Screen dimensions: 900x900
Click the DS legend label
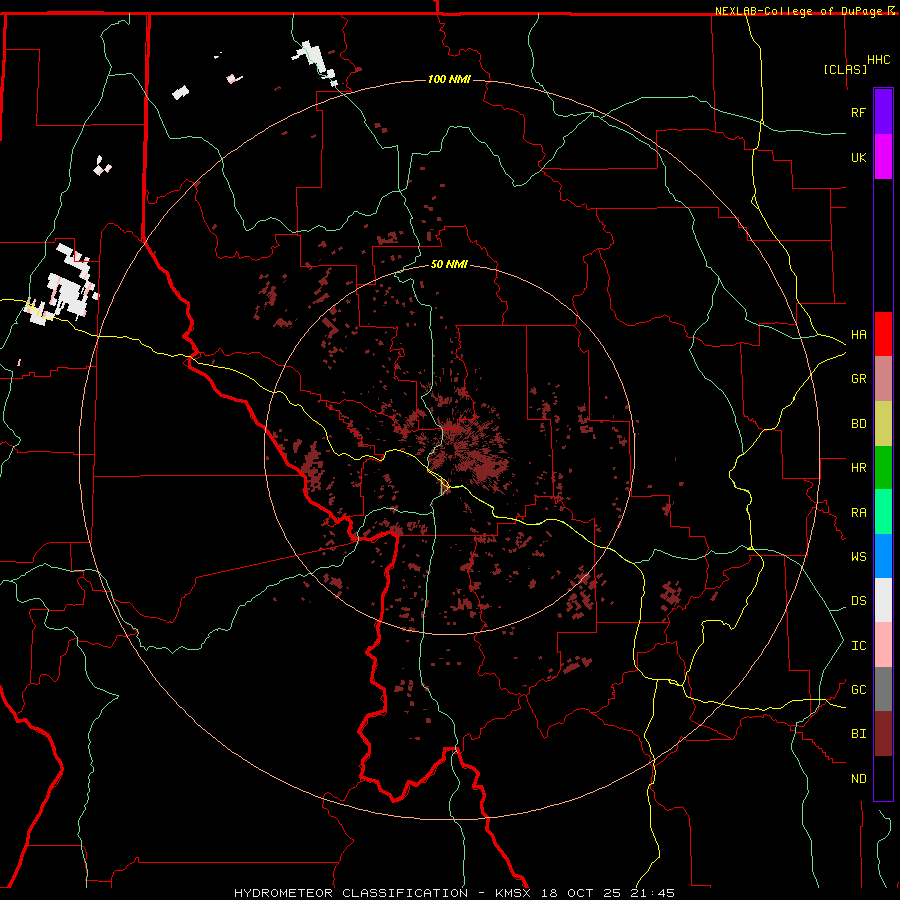(858, 600)
